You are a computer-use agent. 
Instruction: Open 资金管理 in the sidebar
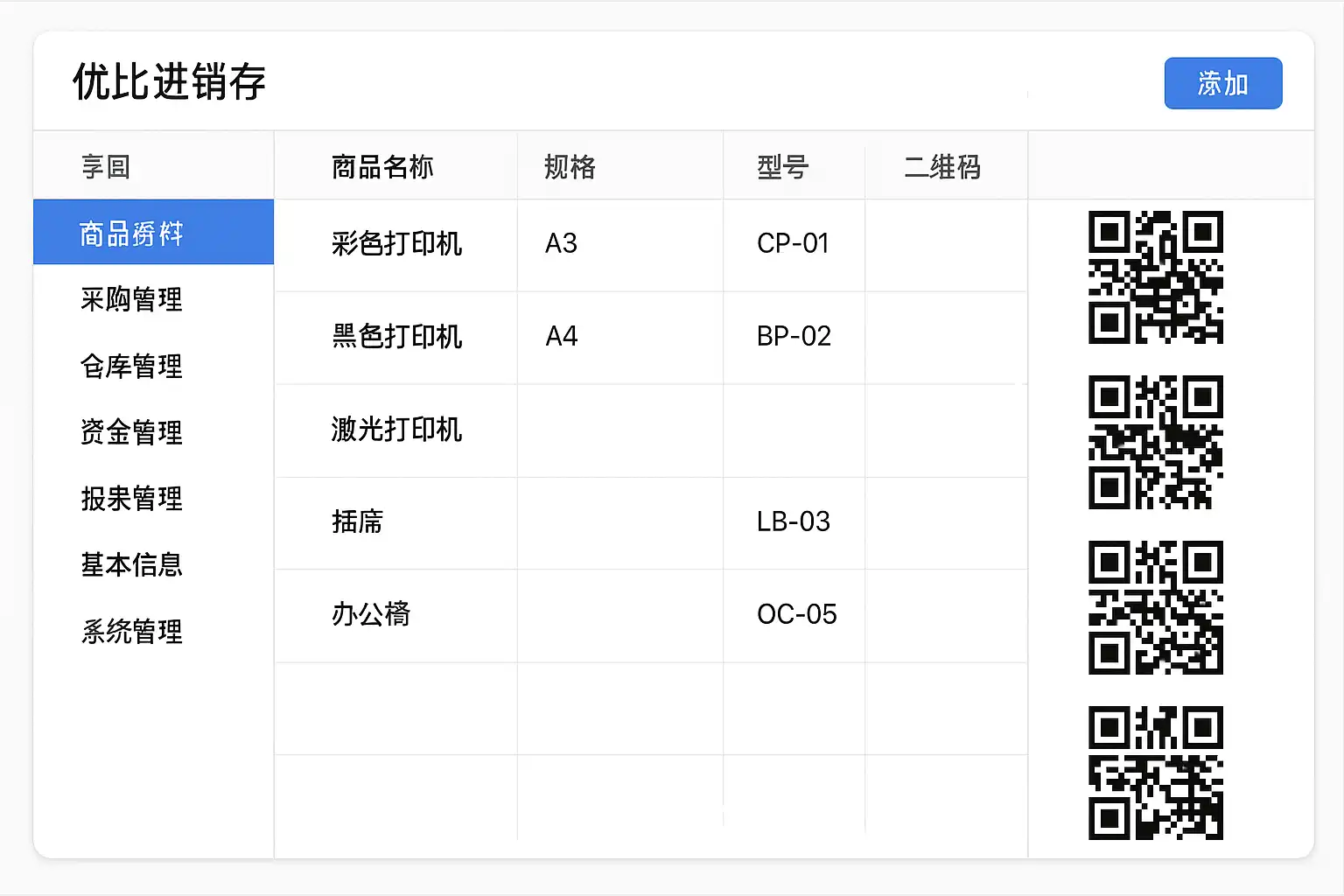click(x=132, y=432)
